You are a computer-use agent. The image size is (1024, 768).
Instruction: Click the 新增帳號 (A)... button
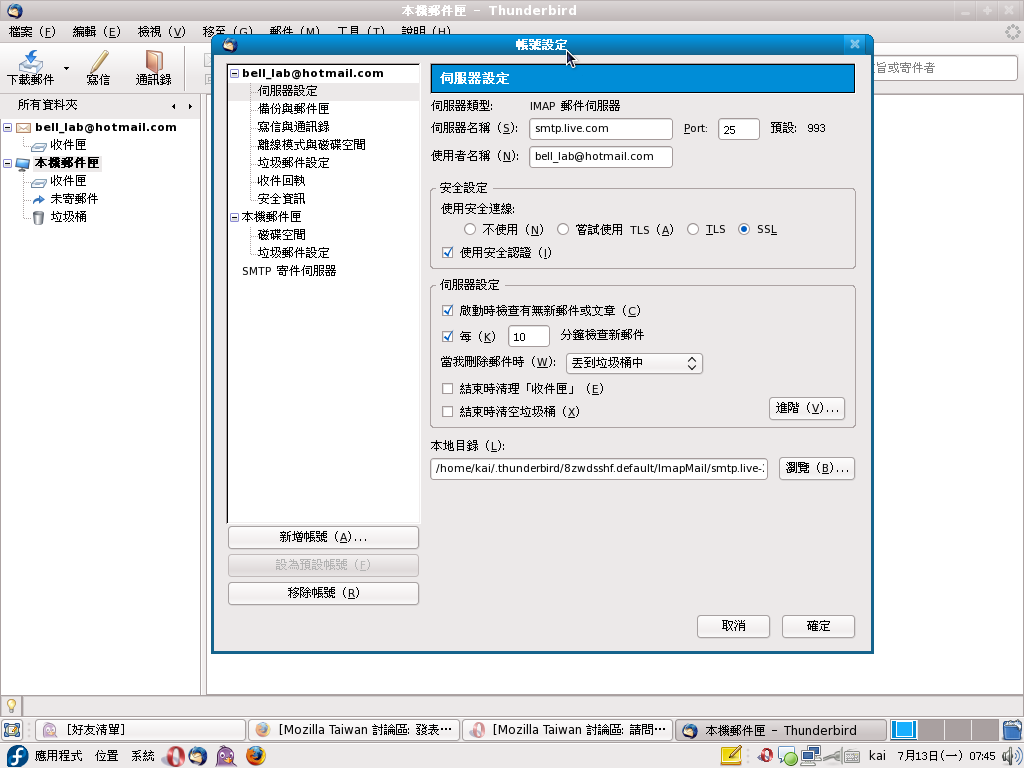(323, 537)
